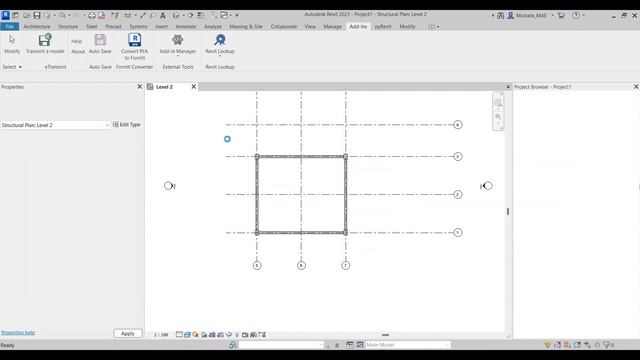Click the Modify ribbon tab
Viewport: 640px width, 360px height.
(407, 27)
